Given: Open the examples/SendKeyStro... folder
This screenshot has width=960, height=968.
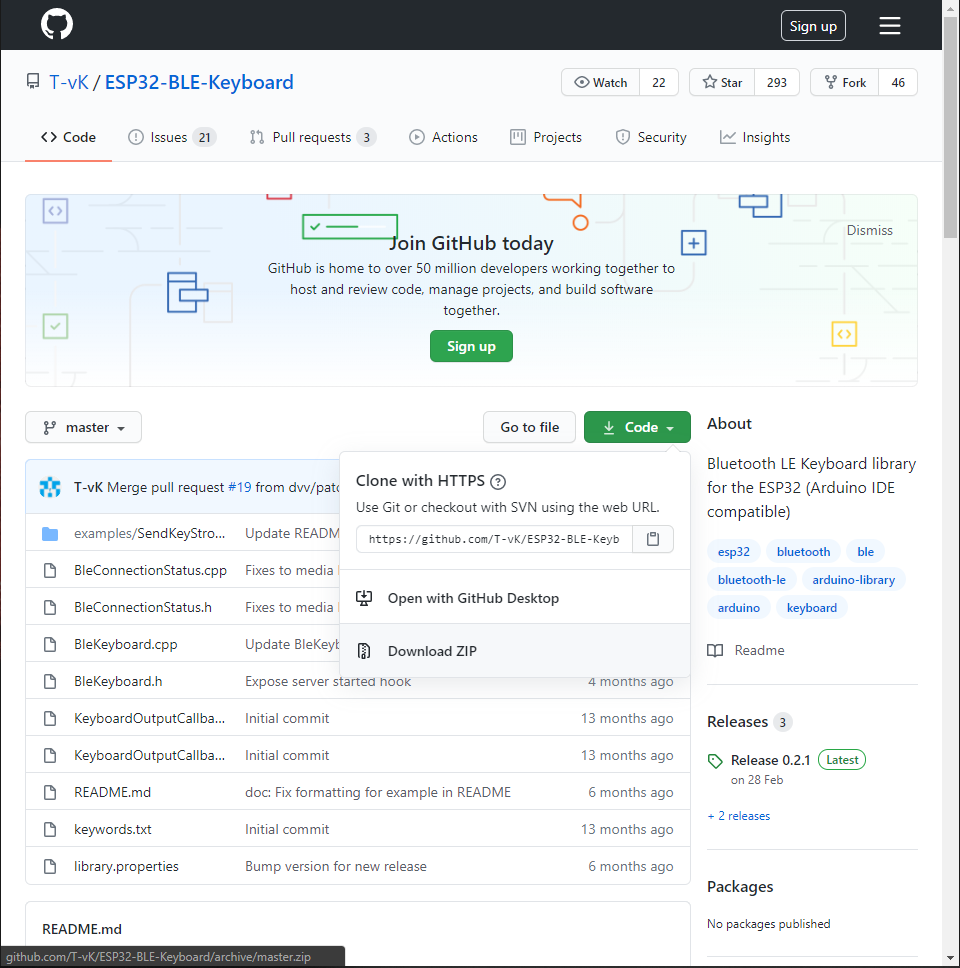Looking at the screenshot, I should pyautogui.click(x=149, y=533).
